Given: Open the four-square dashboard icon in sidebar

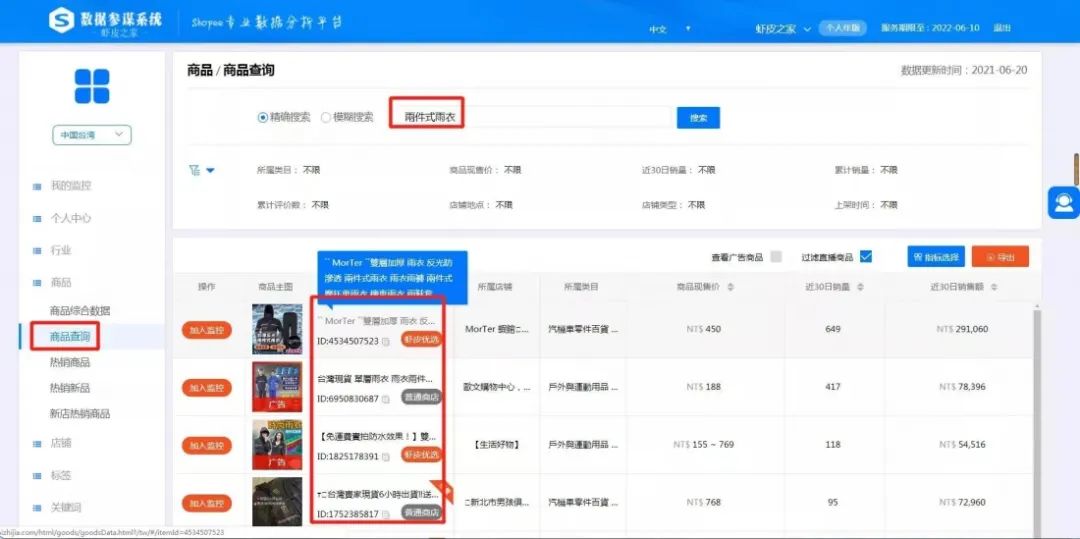Looking at the screenshot, I should coord(92,86).
